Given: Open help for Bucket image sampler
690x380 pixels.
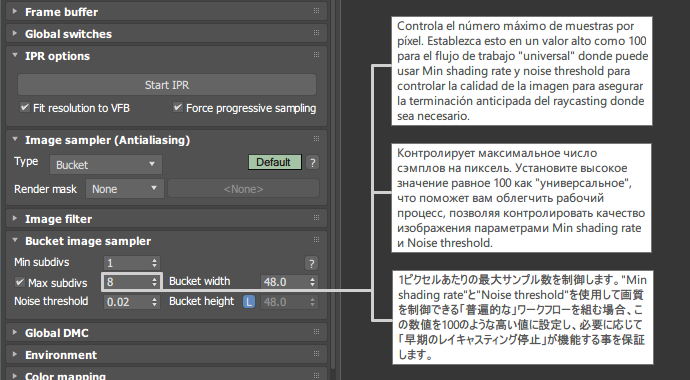Looking at the screenshot, I should (312, 263).
